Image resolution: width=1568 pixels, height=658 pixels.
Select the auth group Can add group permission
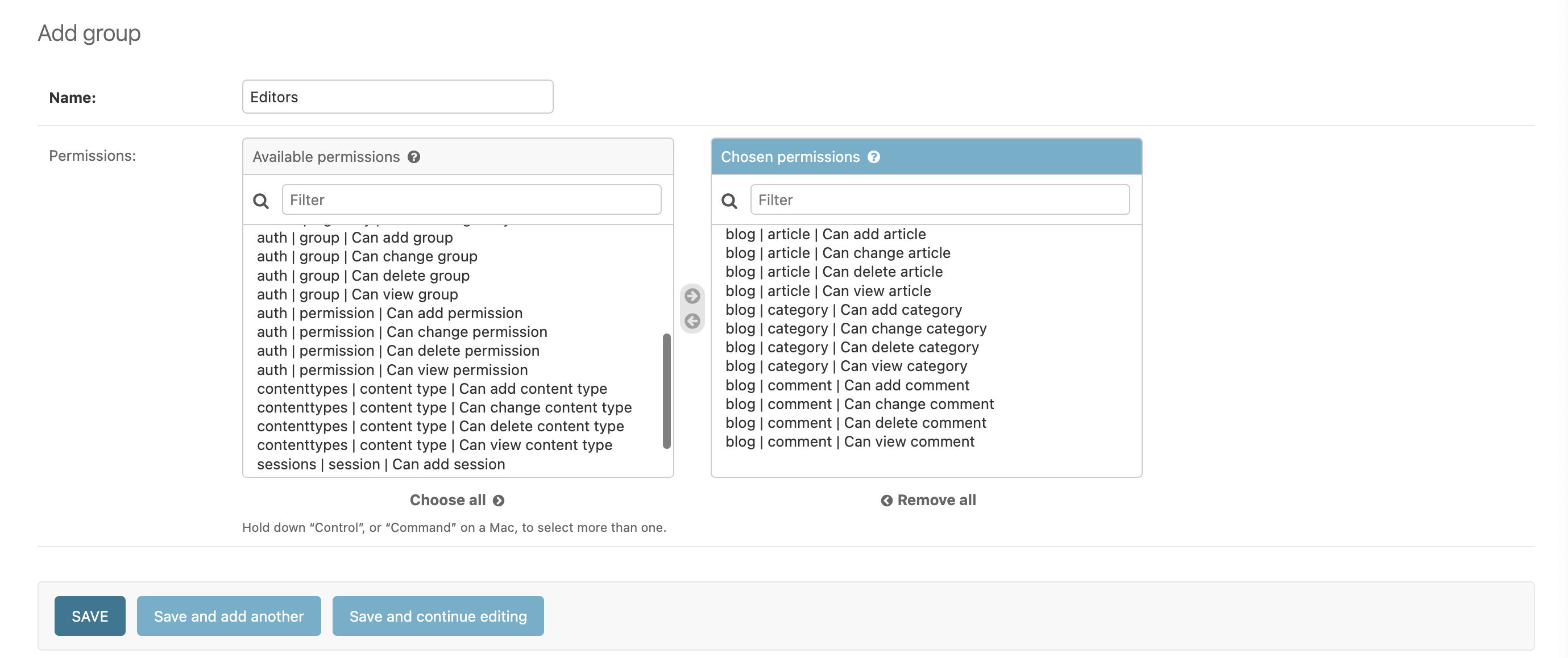pyautogui.click(x=354, y=238)
